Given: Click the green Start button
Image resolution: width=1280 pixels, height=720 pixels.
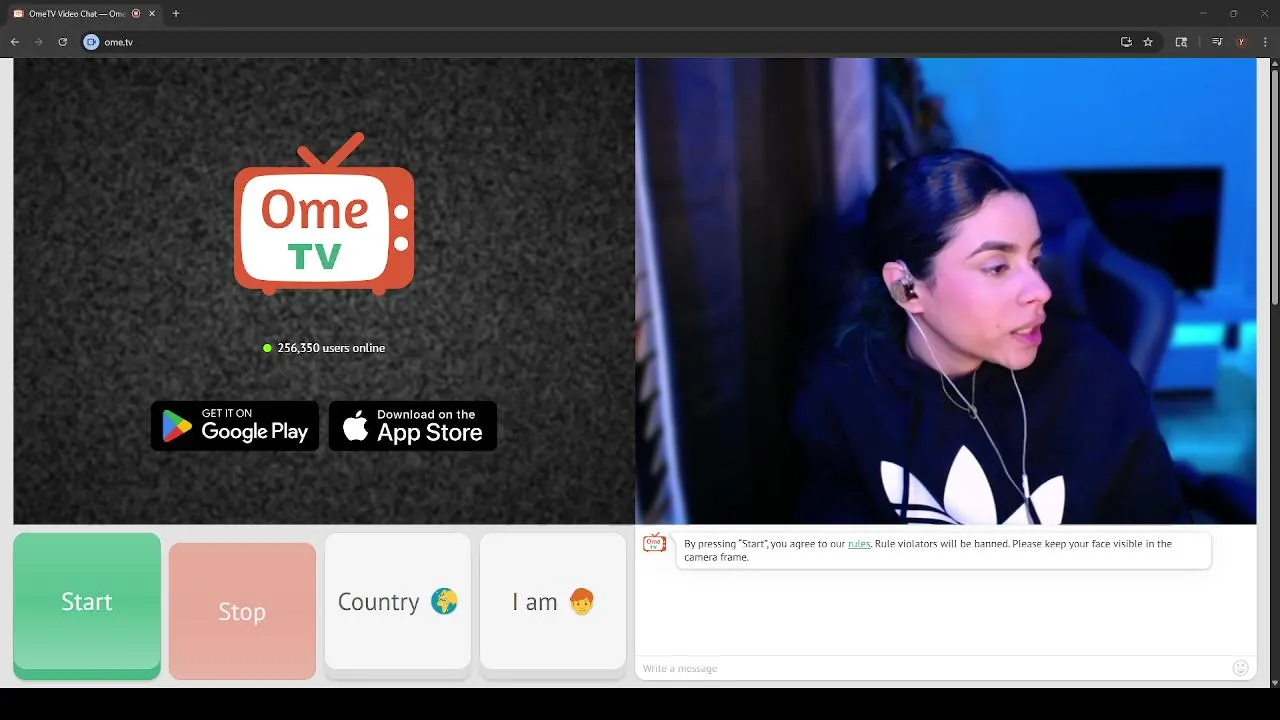Looking at the screenshot, I should point(87,604).
